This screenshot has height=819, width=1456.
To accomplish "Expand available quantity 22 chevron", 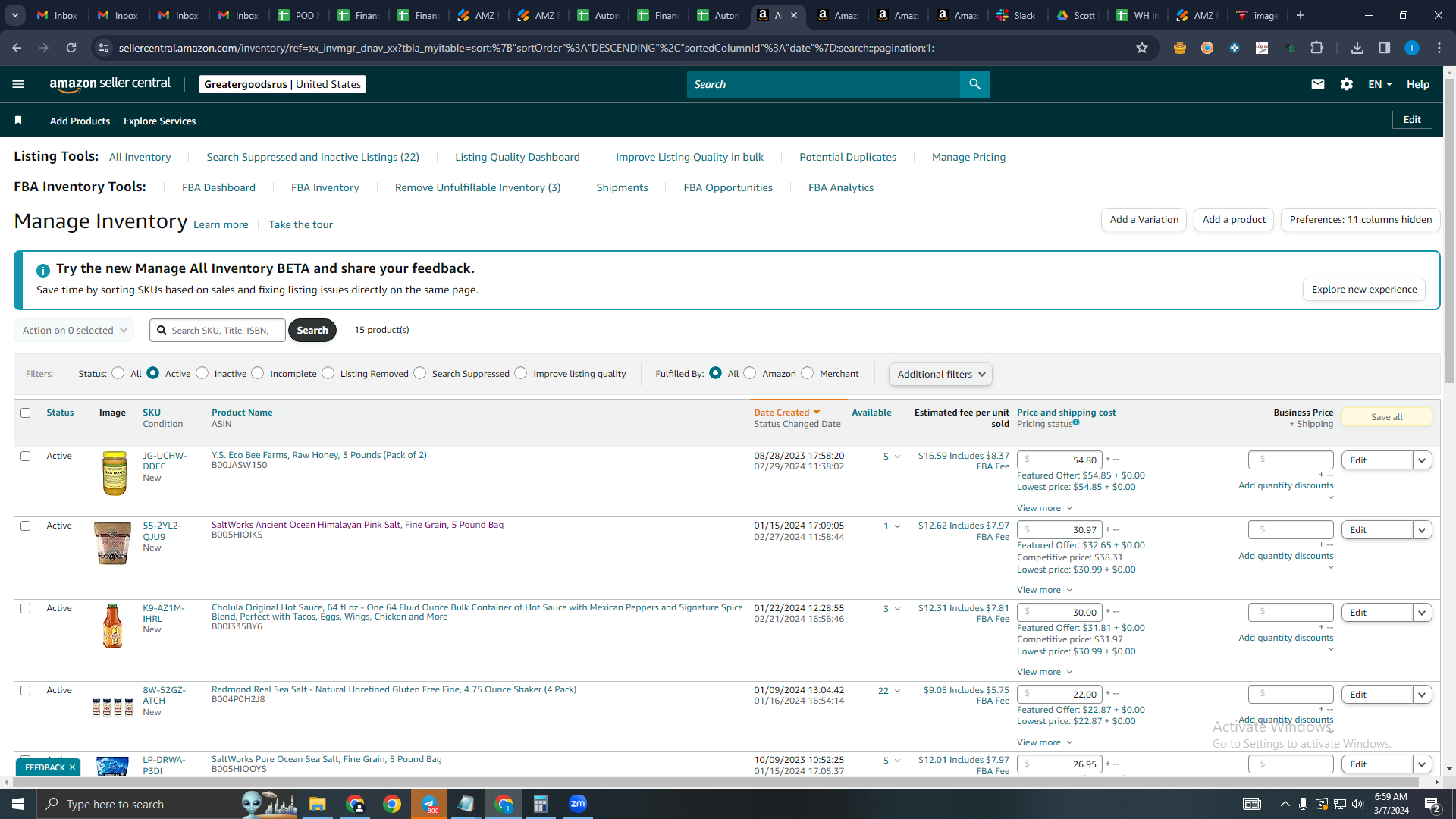I will pyautogui.click(x=897, y=691).
